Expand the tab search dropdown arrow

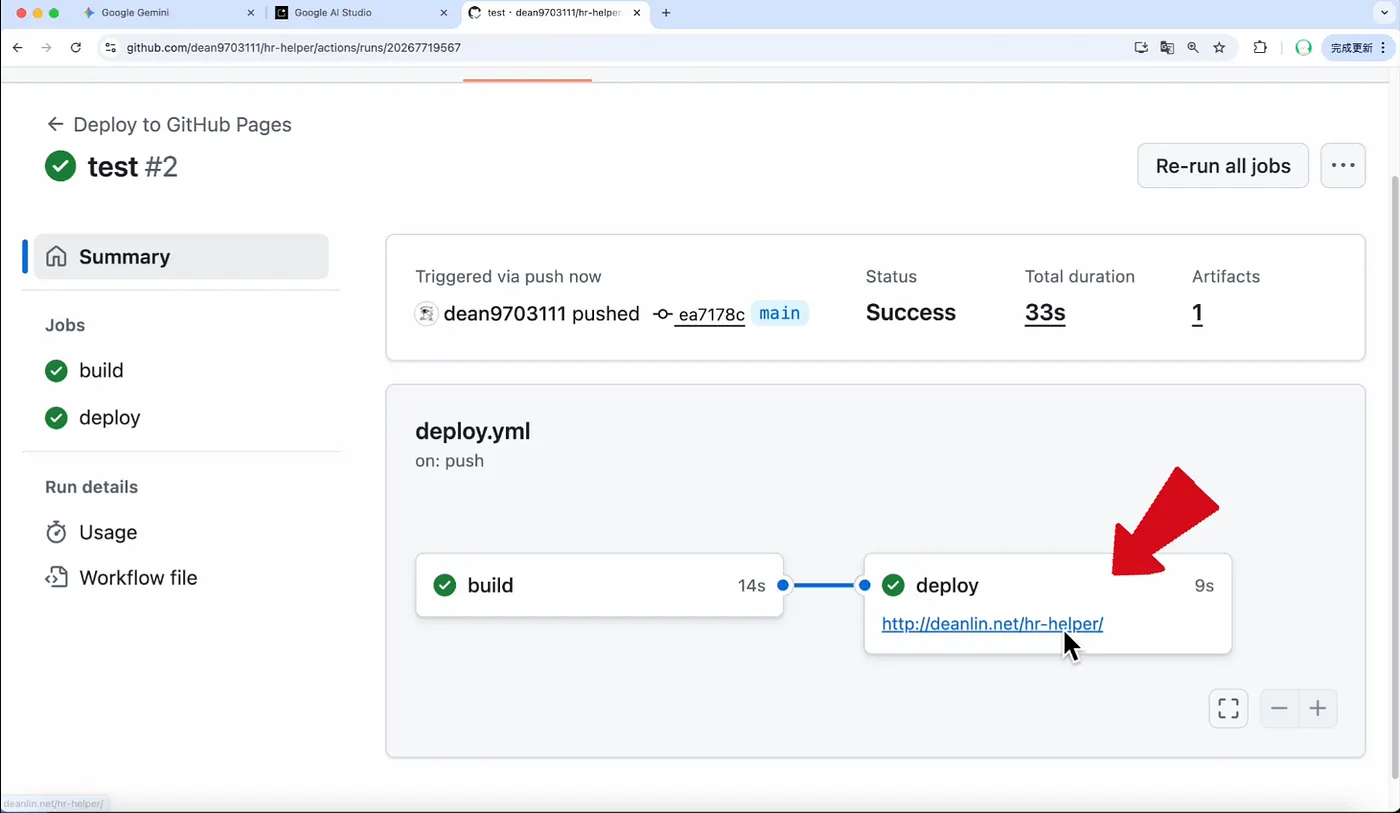tap(1385, 13)
